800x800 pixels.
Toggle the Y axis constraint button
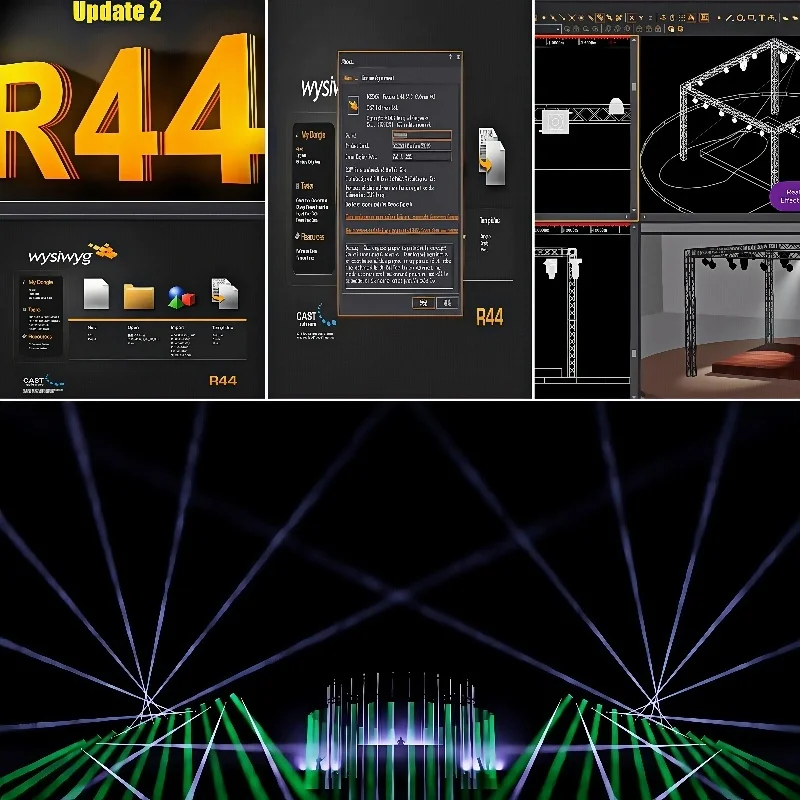click(641, 18)
